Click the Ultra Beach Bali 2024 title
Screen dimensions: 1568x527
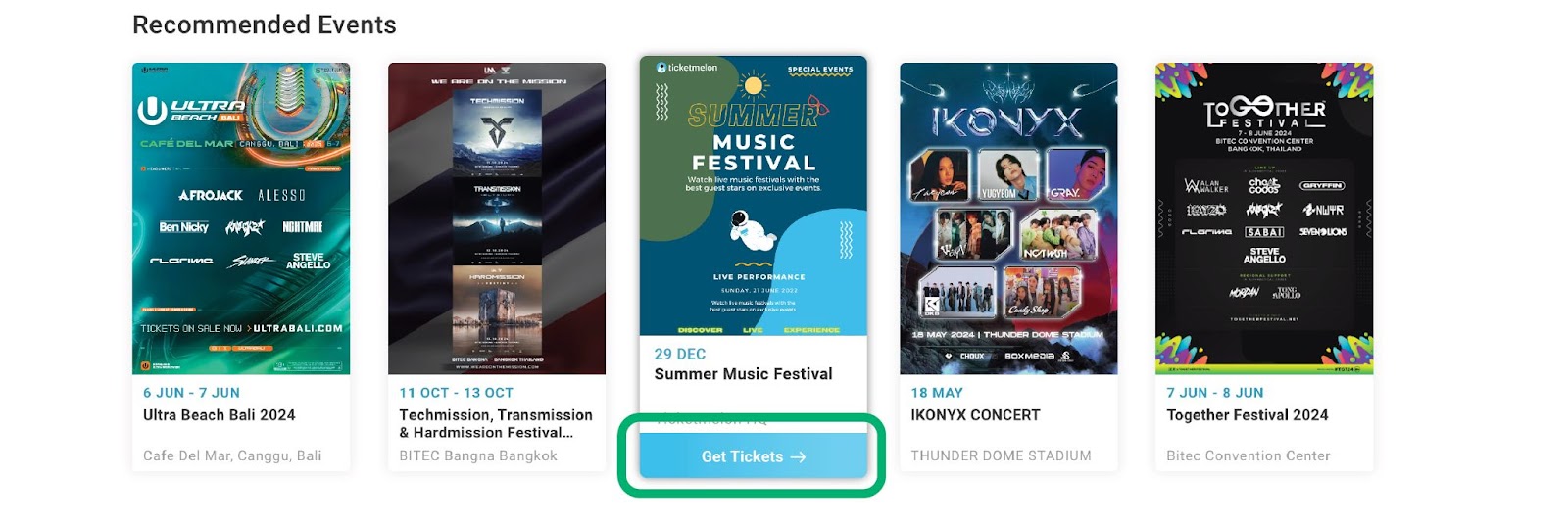tap(220, 415)
